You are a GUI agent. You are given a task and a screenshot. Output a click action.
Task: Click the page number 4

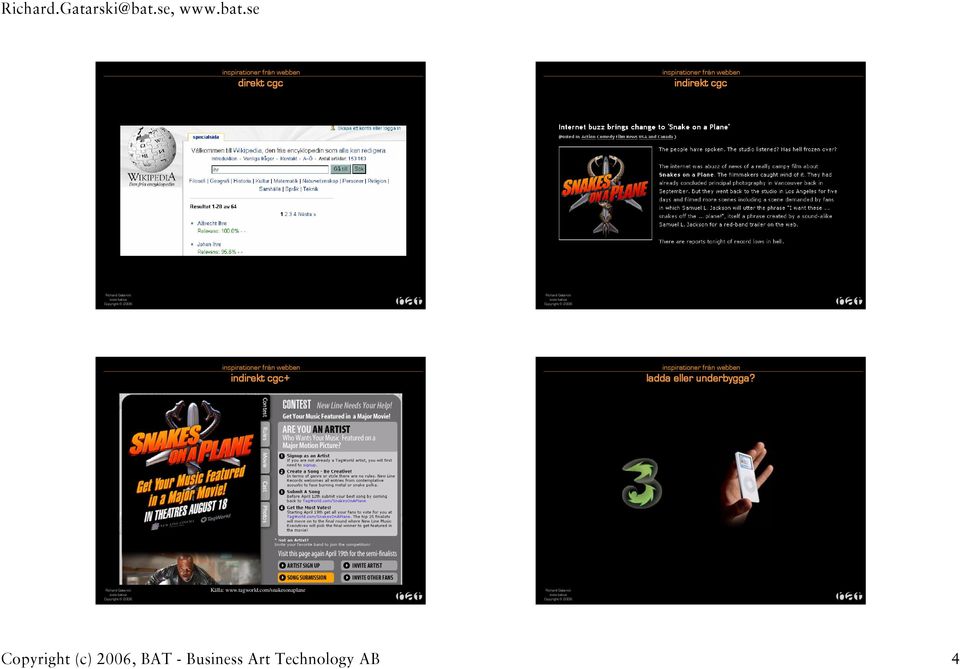click(x=955, y=659)
